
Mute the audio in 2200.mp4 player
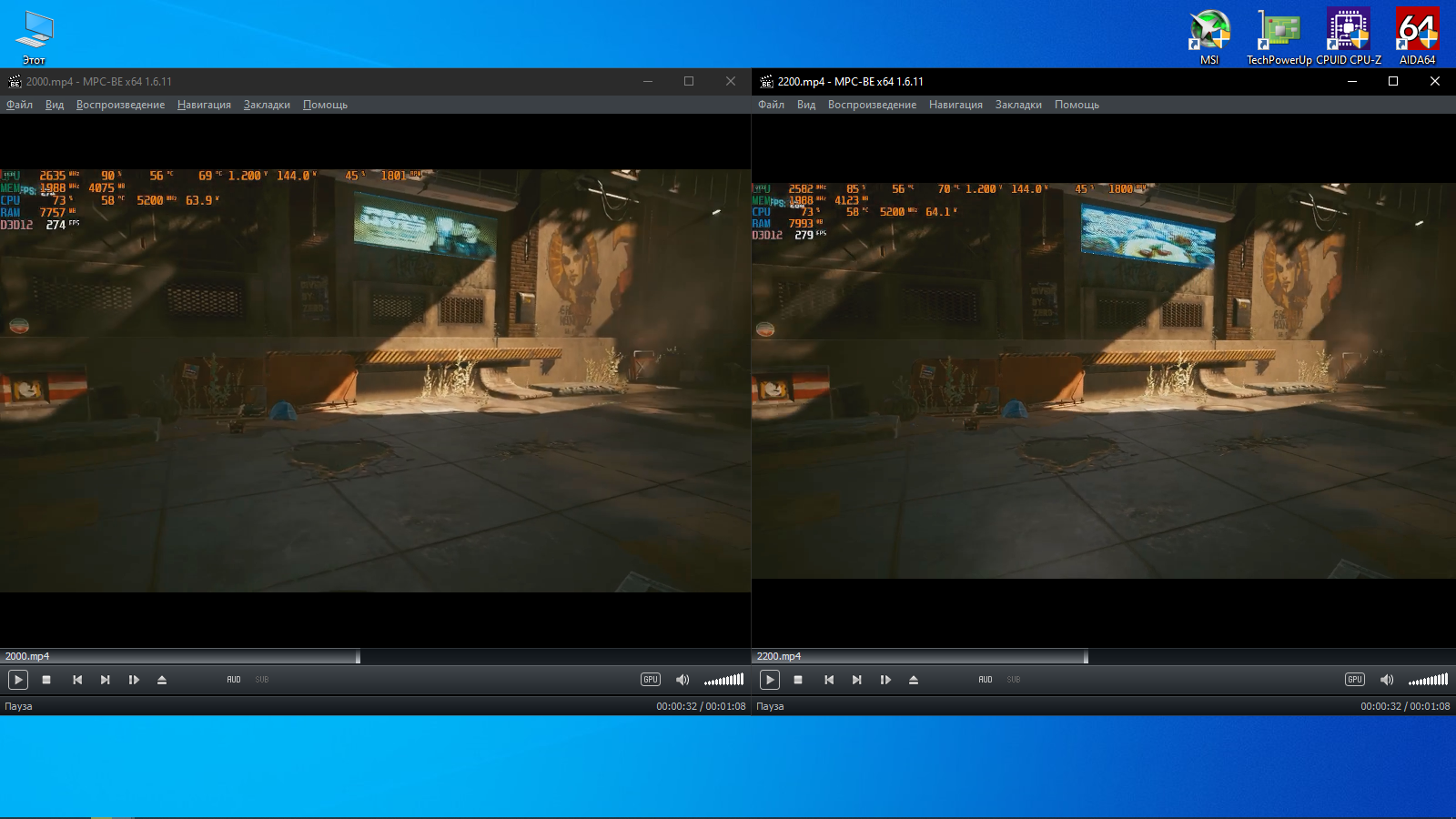(x=1387, y=680)
